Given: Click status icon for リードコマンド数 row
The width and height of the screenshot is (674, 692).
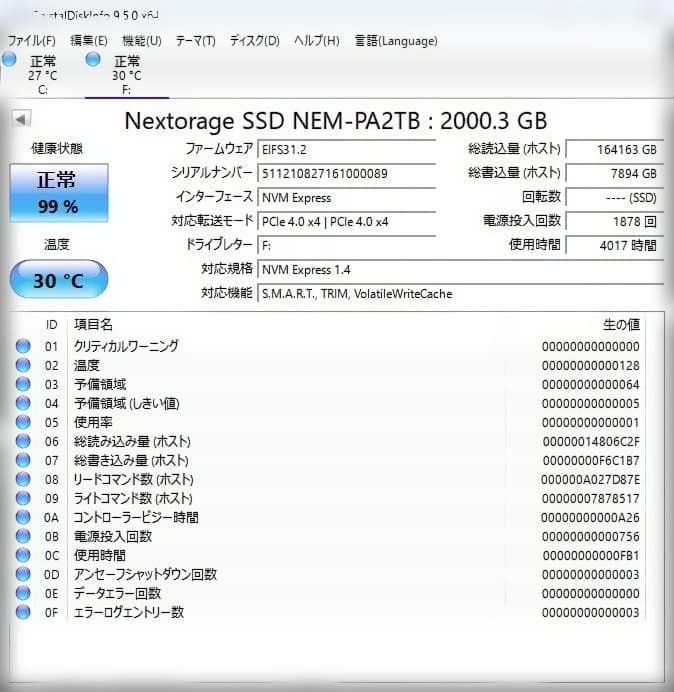Looking at the screenshot, I should [23, 479].
